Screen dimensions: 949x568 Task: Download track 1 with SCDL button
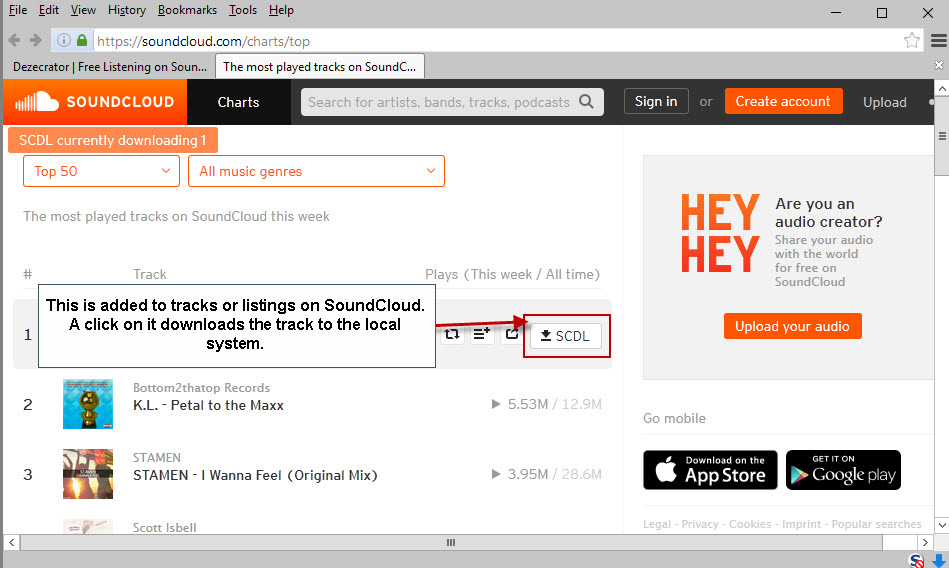point(565,336)
